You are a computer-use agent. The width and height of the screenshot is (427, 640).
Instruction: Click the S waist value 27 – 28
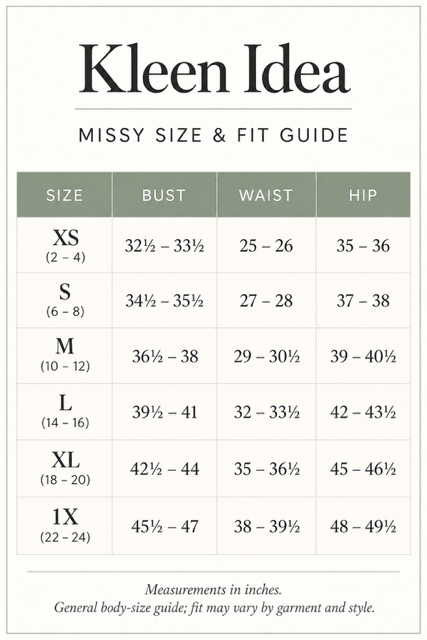(266, 301)
